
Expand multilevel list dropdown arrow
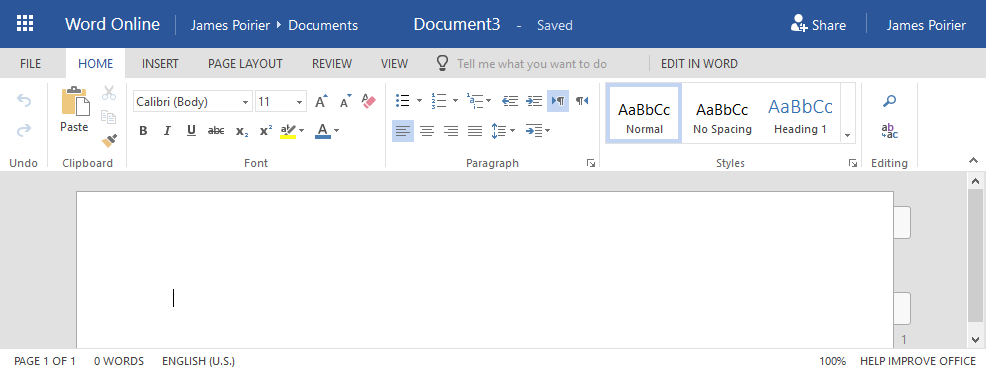pos(489,101)
